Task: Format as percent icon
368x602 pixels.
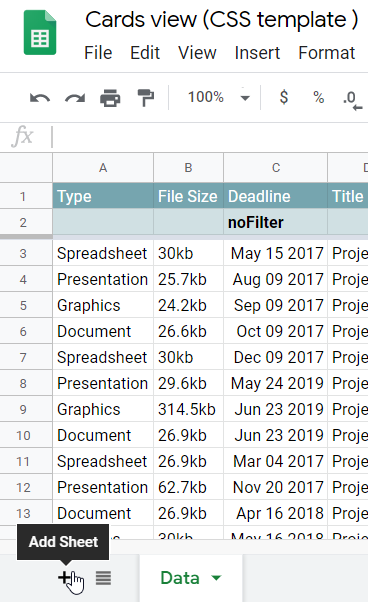Action: point(318,98)
